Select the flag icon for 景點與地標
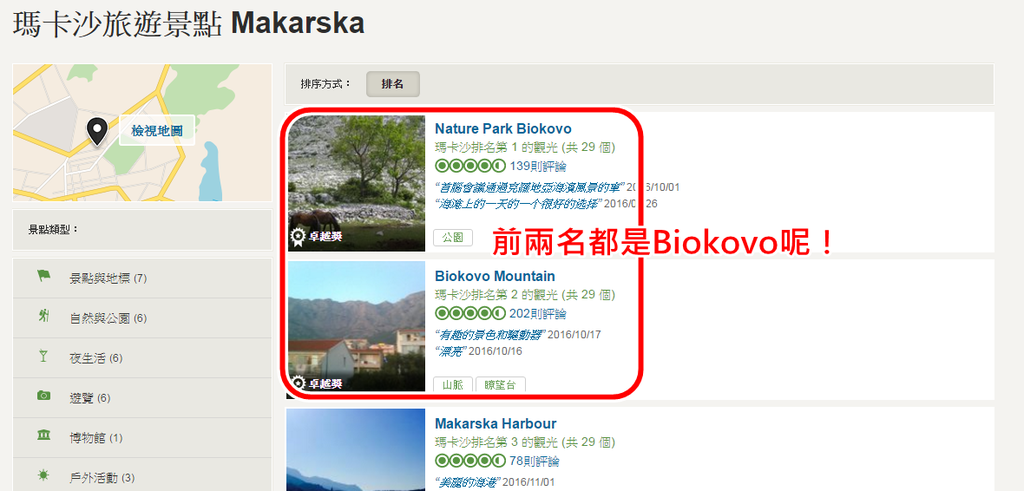This screenshot has width=1024, height=491. coord(44,276)
